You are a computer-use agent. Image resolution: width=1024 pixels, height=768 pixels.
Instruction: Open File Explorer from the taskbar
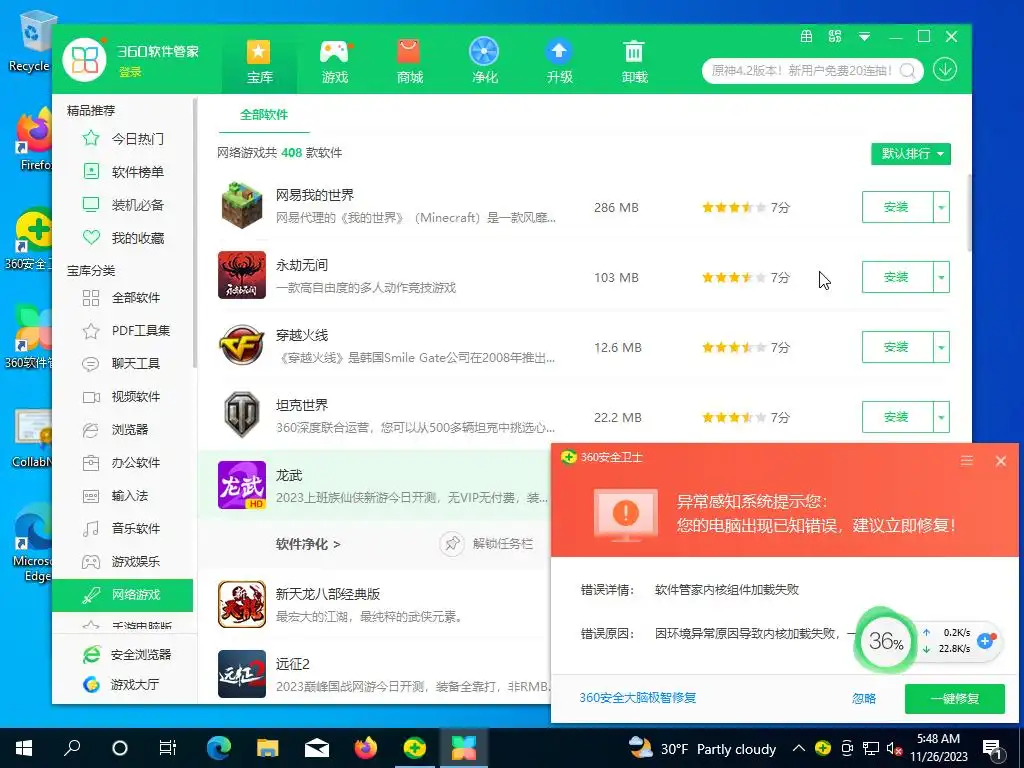pos(268,748)
